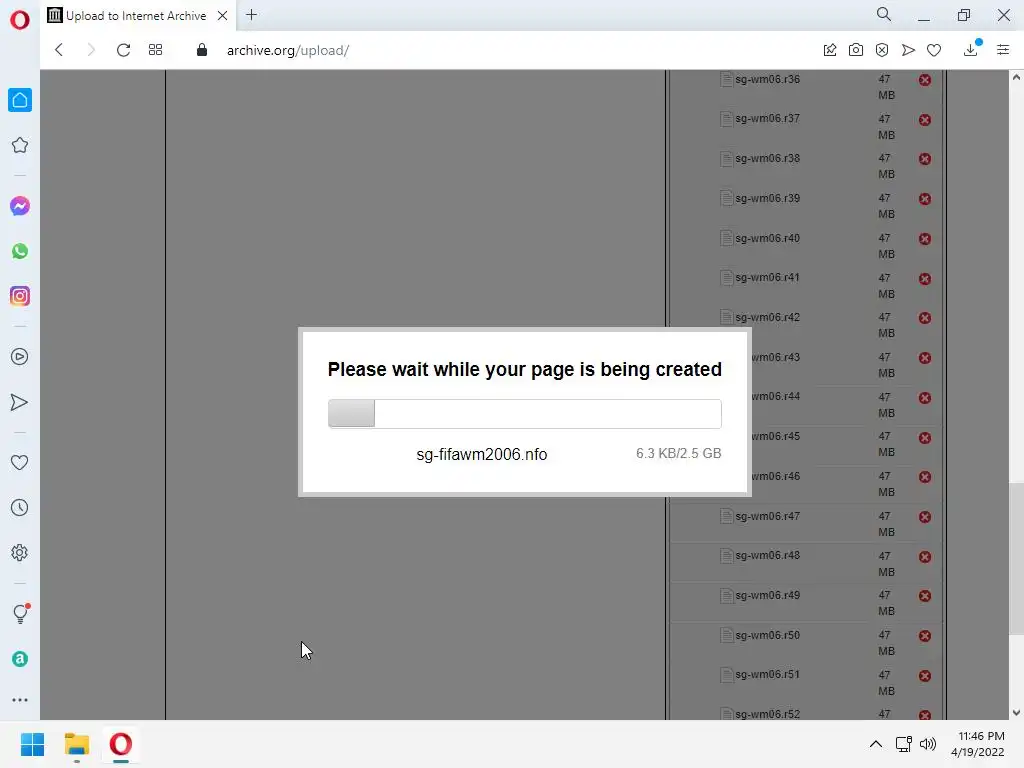The image size is (1024, 768).
Task: View site security lock info
Action: click(x=202, y=50)
